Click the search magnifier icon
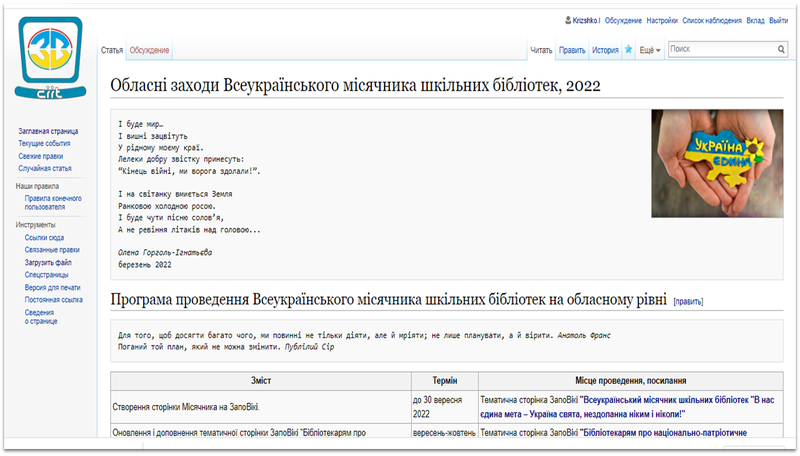Viewport: 800px width, 456px height. click(781, 49)
